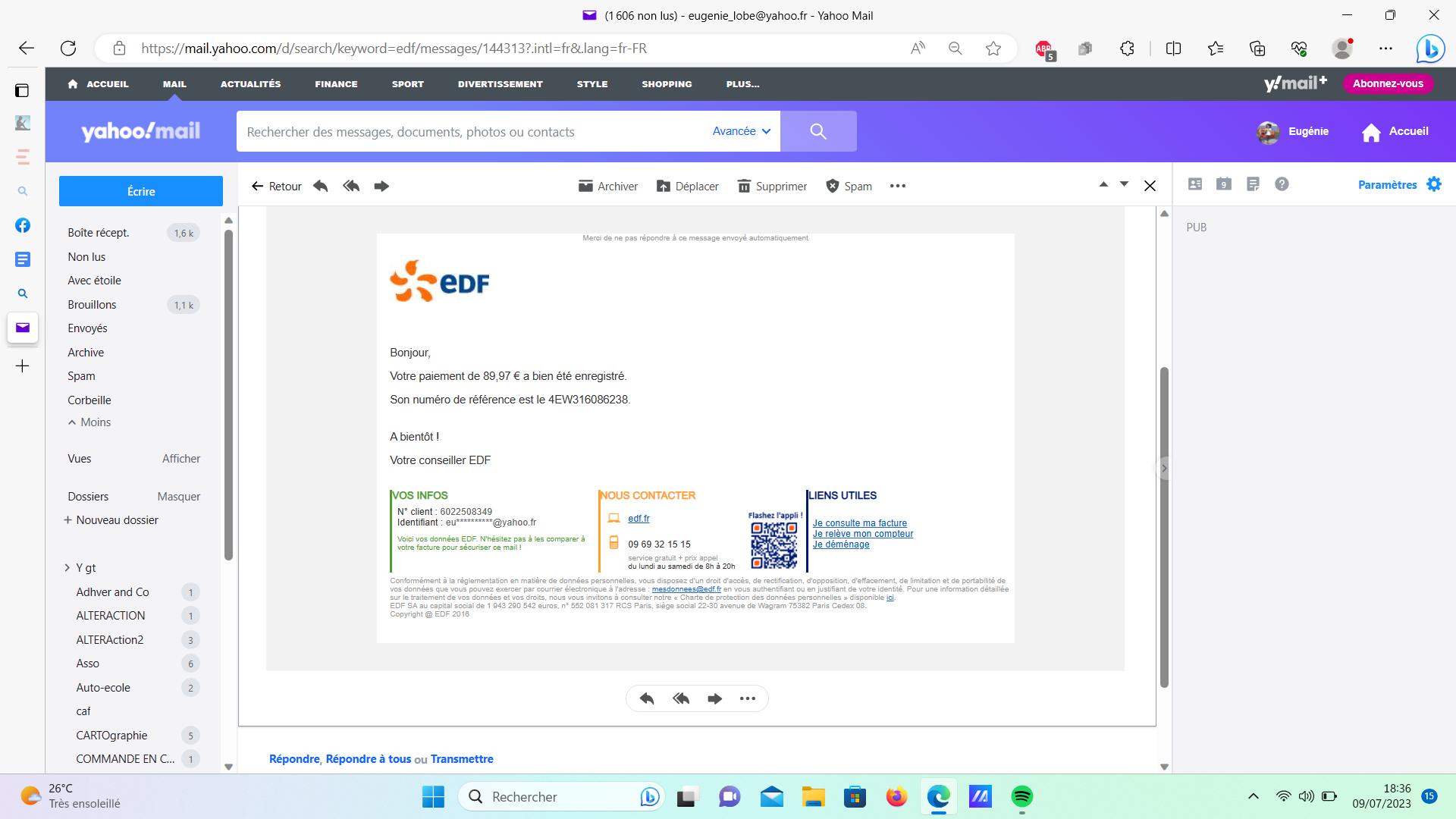Archive the EDF email
The height and width of the screenshot is (819, 1456).
pyautogui.click(x=607, y=186)
